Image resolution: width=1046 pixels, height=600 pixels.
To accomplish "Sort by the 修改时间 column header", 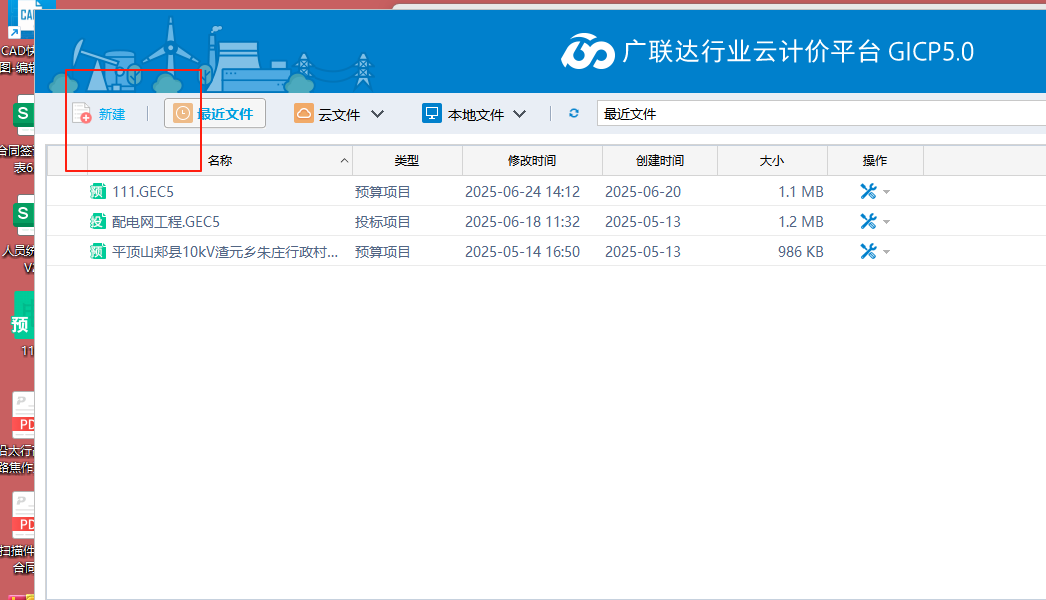I will 532,161.
